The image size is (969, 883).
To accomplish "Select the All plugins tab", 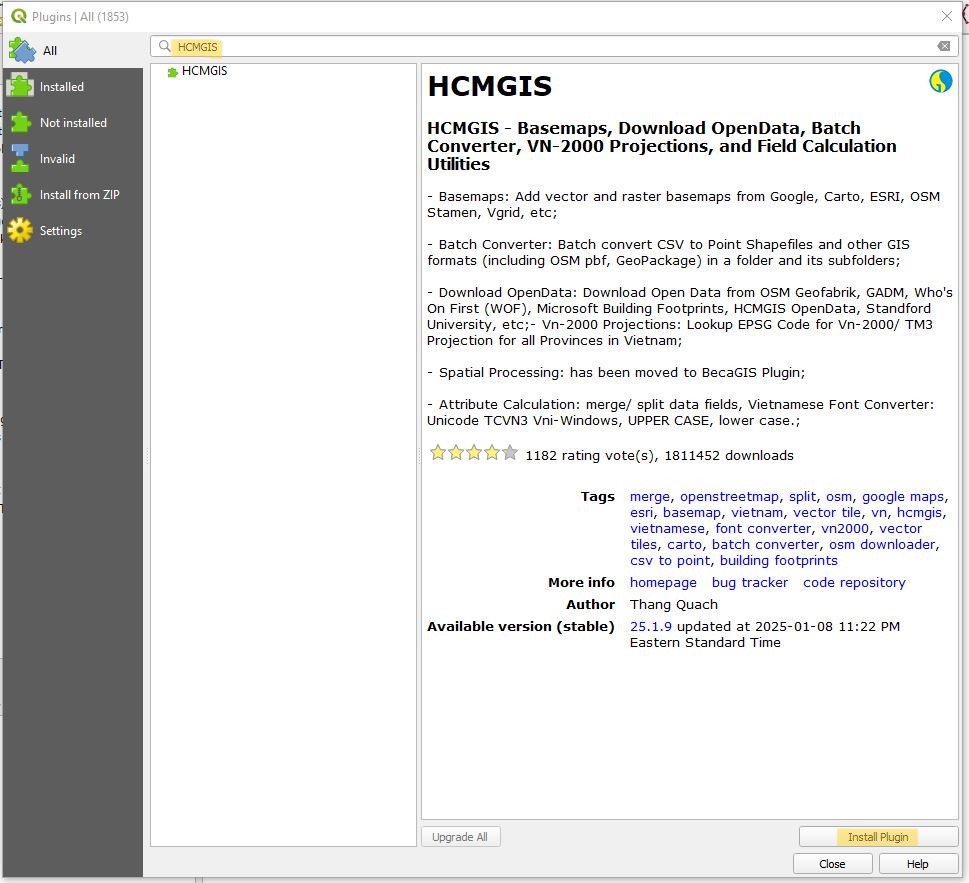I will point(50,50).
